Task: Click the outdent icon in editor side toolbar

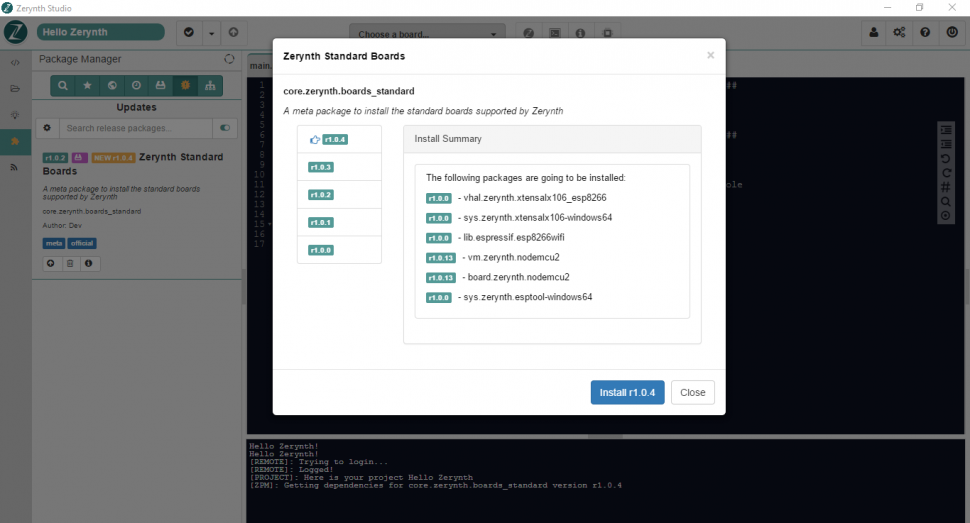Action: pos(946,144)
